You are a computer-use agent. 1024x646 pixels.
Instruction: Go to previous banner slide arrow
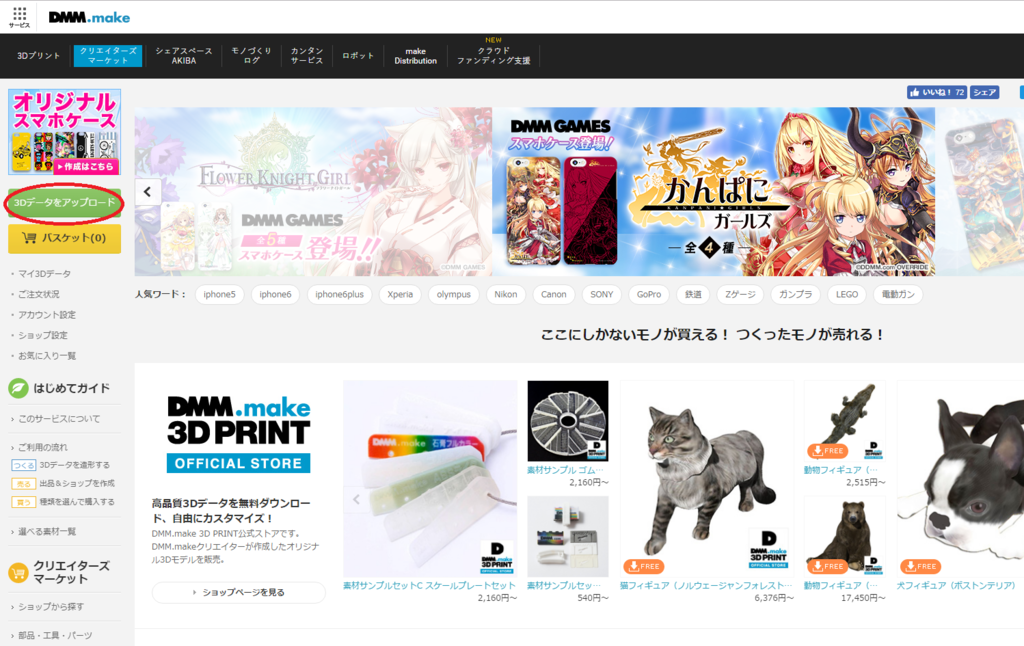148,192
